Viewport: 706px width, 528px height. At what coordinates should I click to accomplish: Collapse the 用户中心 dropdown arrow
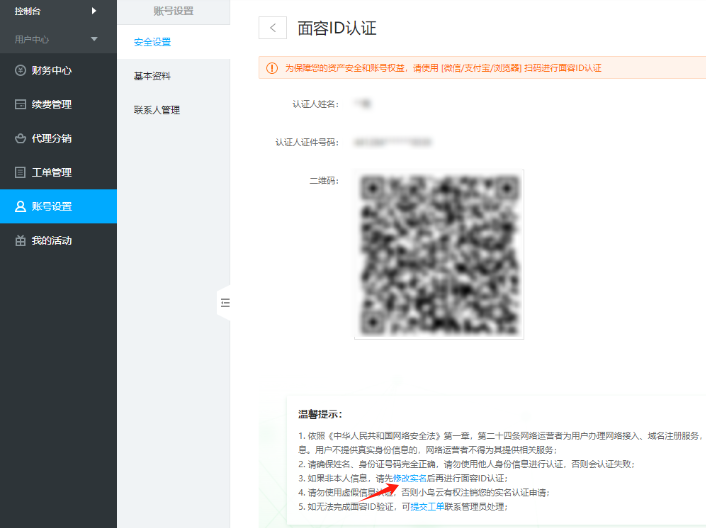pyautogui.click(x=94, y=39)
